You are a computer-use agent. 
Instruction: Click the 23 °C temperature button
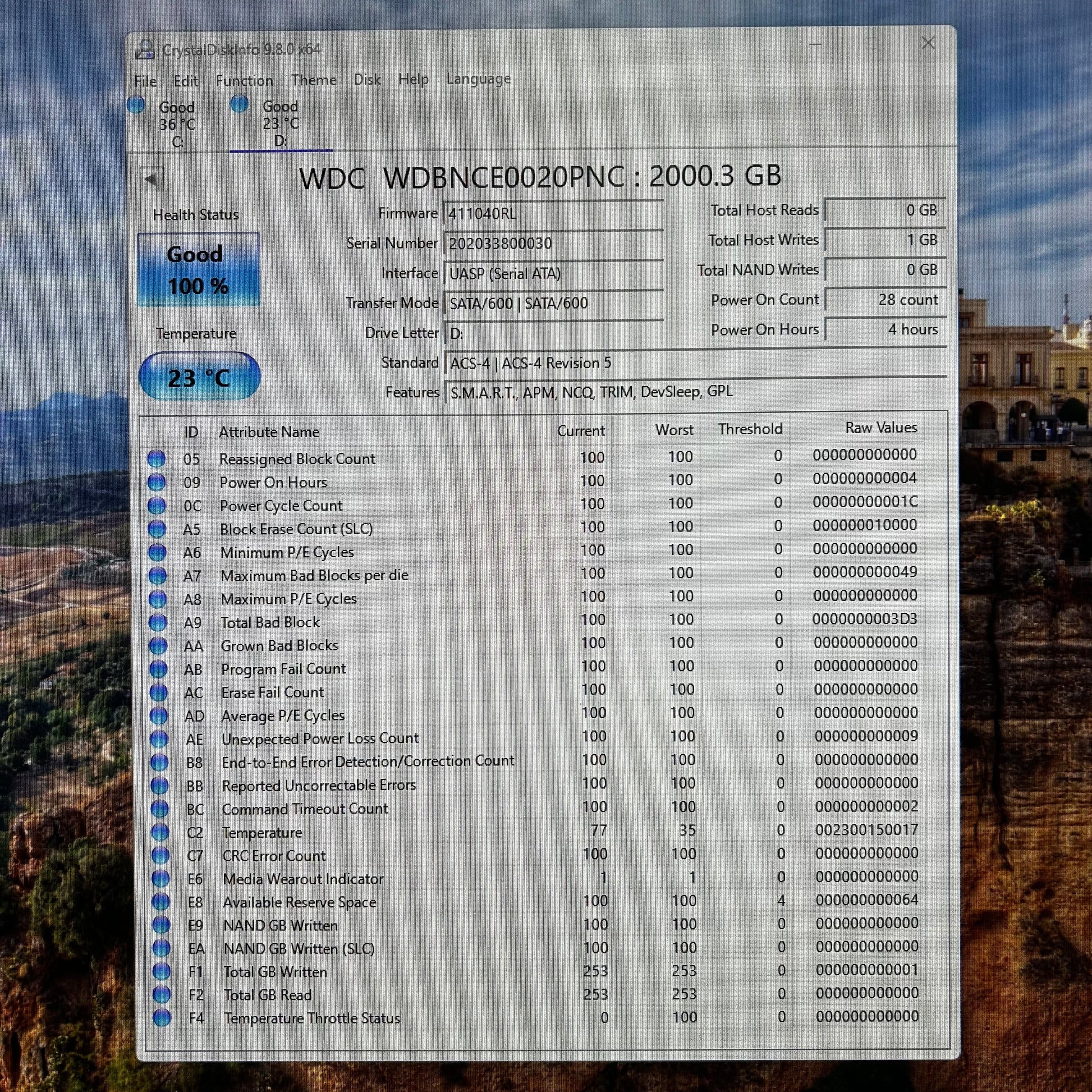pos(199,377)
